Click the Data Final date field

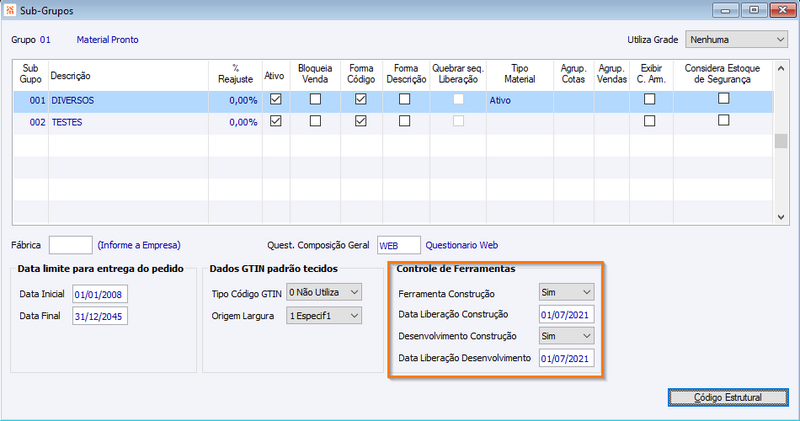click(x=99, y=316)
